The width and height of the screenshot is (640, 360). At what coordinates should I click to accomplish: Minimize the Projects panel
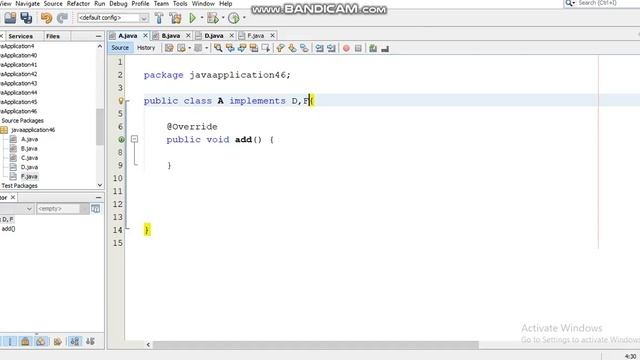point(98,36)
